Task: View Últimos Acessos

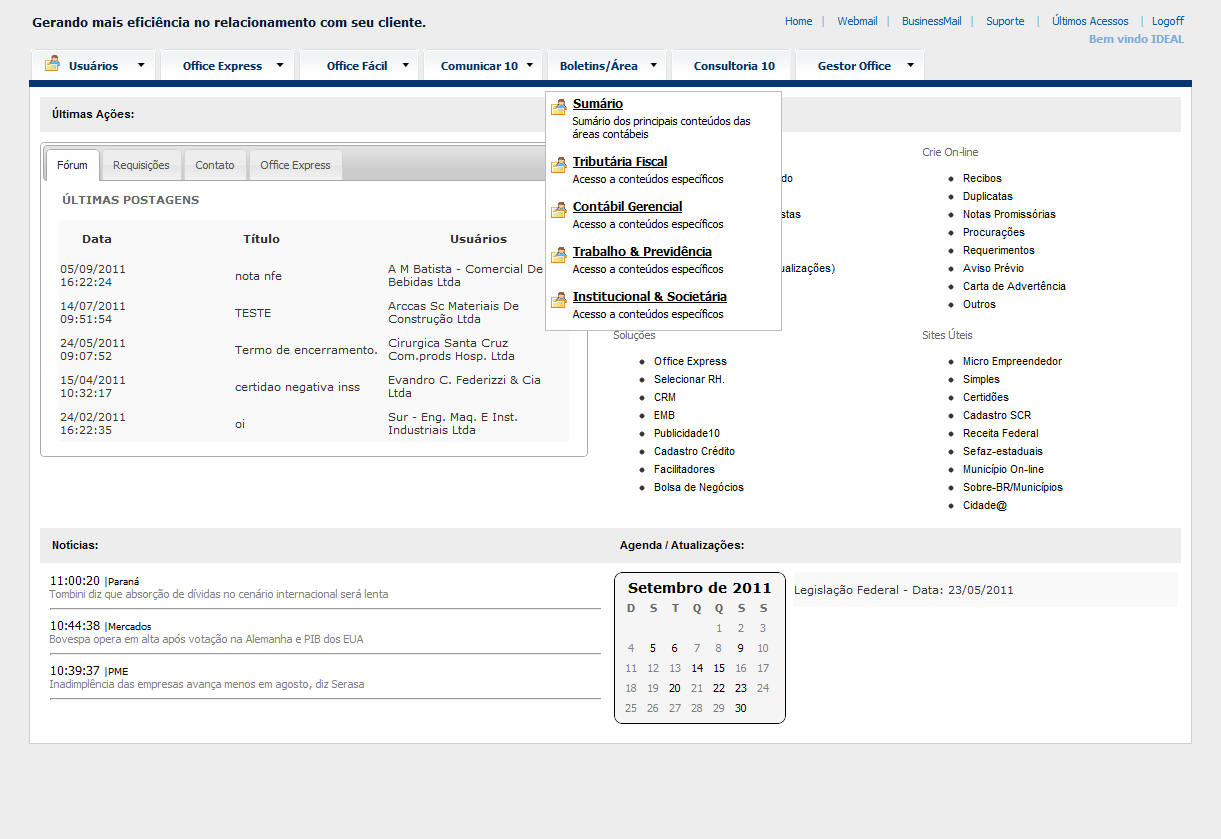Action: pos(1090,21)
